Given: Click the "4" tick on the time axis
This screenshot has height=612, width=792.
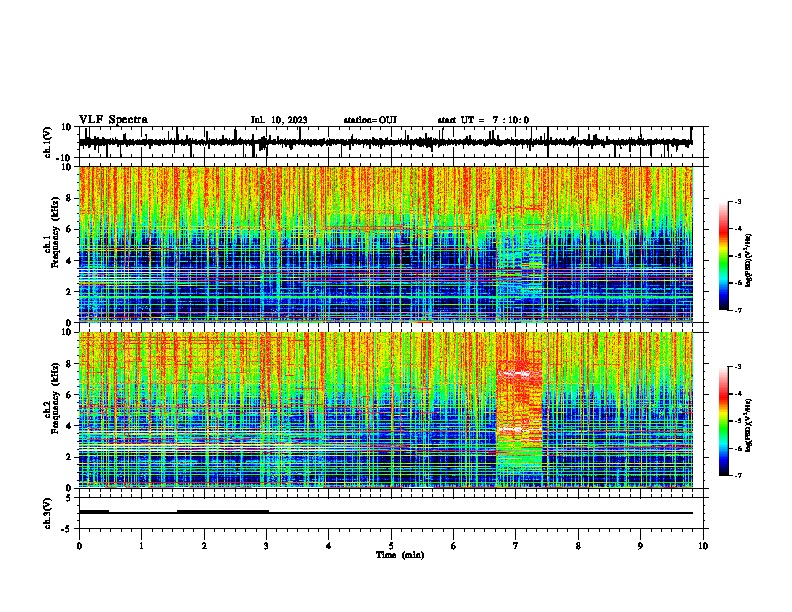Looking at the screenshot, I should (329, 546).
